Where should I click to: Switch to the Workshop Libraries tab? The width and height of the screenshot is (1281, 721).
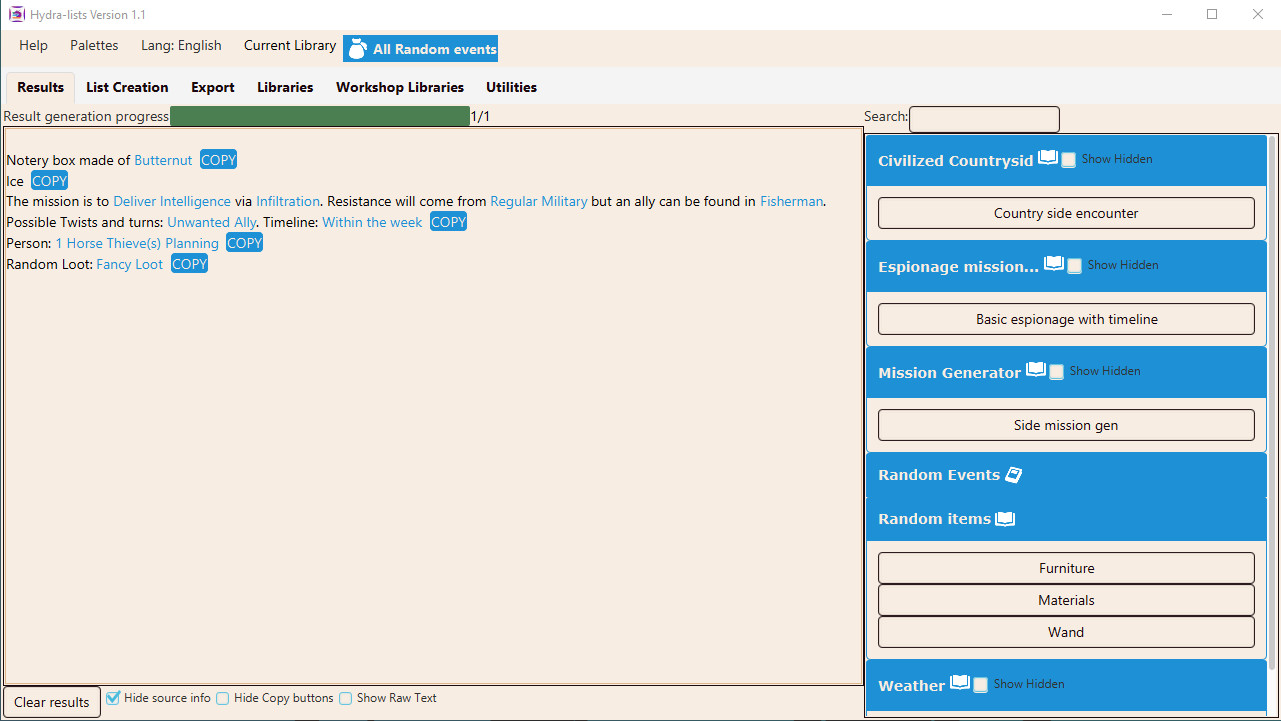click(x=399, y=87)
